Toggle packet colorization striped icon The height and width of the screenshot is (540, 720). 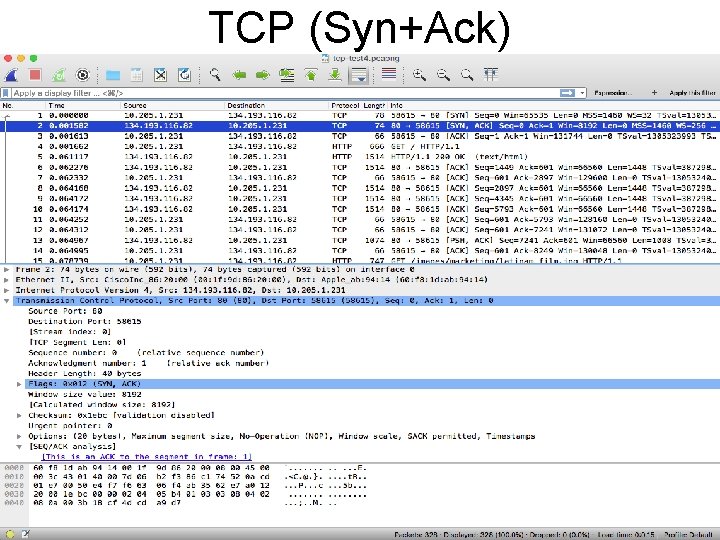pos(388,74)
